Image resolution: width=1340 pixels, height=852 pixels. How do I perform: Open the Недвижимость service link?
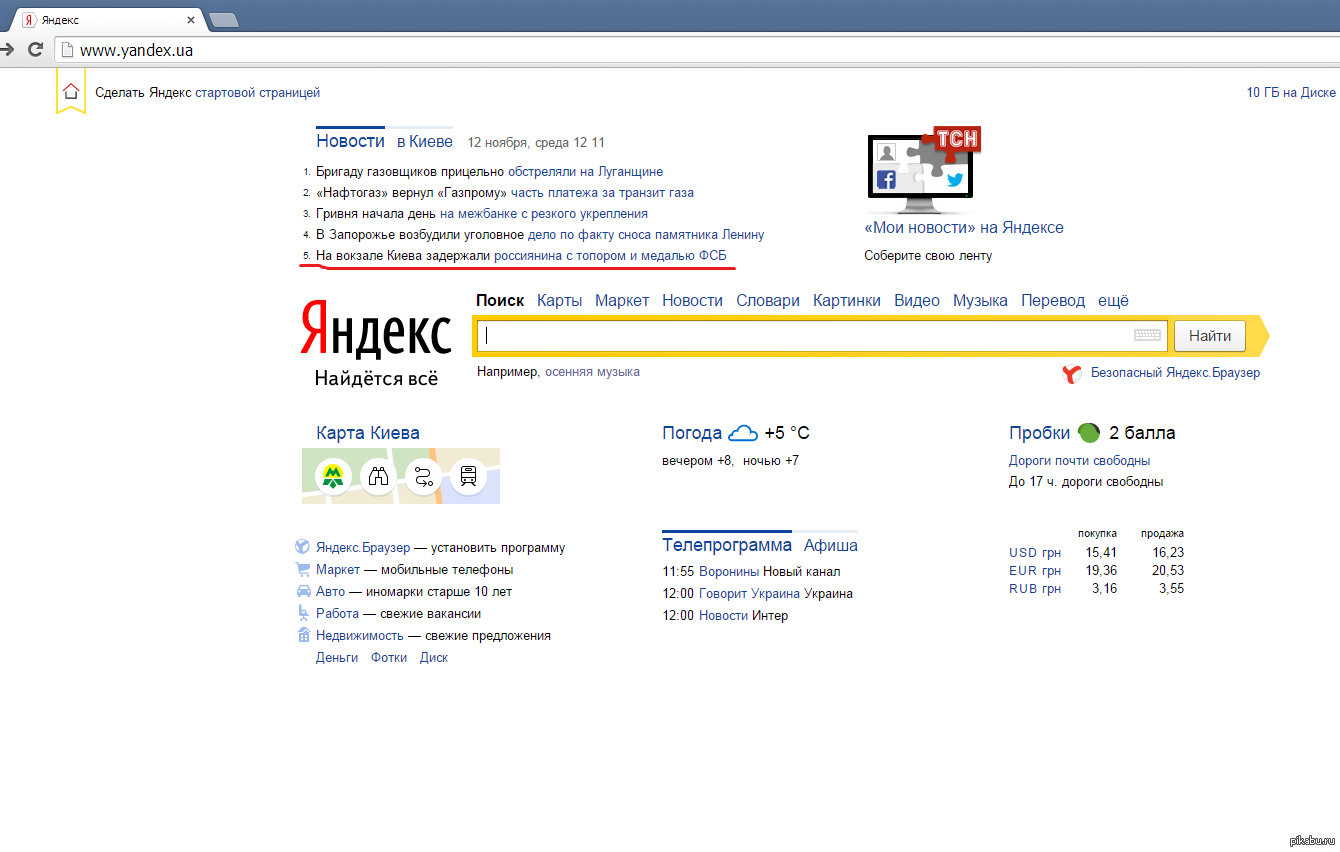pos(360,635)
